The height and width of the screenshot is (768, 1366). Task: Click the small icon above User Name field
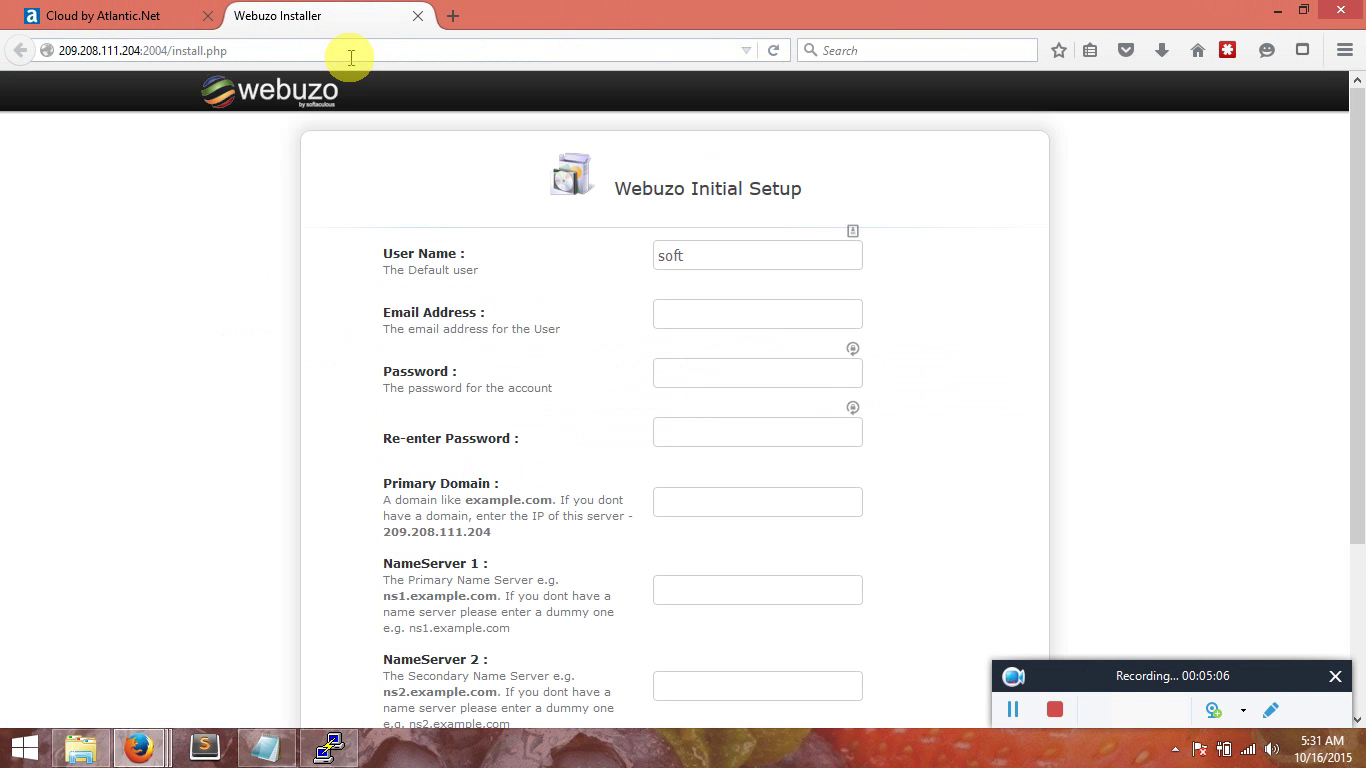click(853, 231)
